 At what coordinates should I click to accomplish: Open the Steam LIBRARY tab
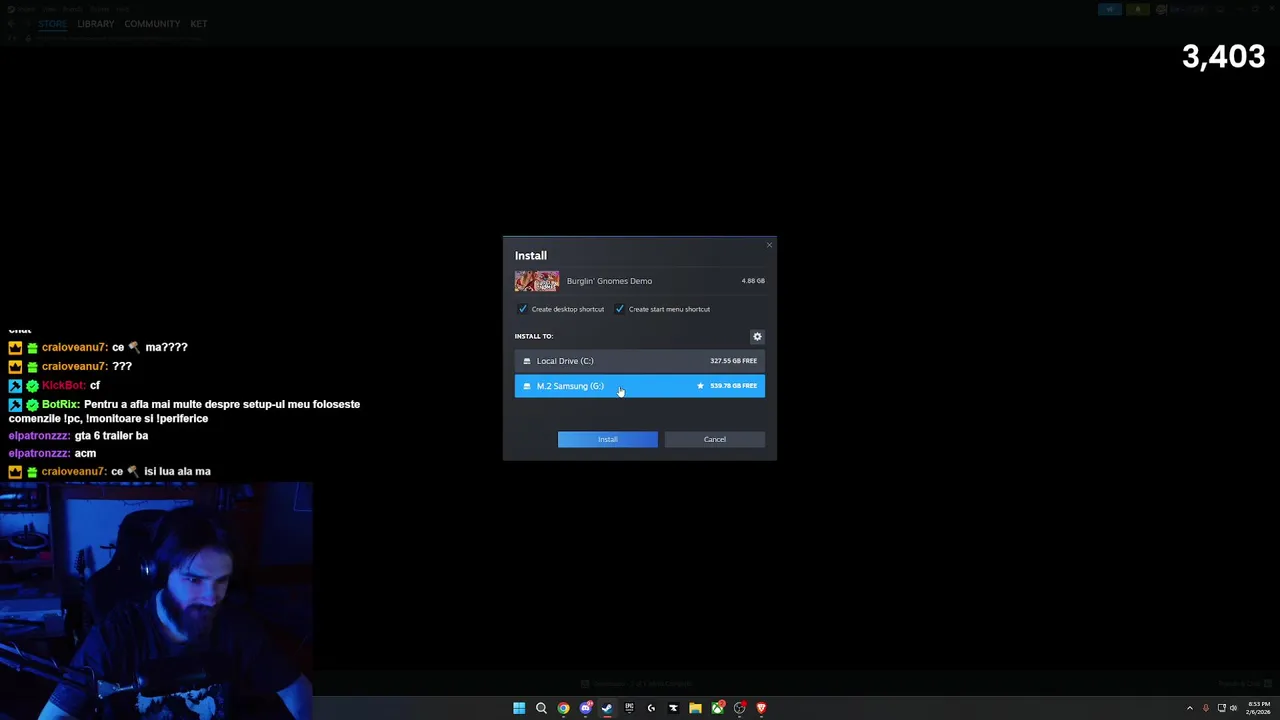click(96, 24)
